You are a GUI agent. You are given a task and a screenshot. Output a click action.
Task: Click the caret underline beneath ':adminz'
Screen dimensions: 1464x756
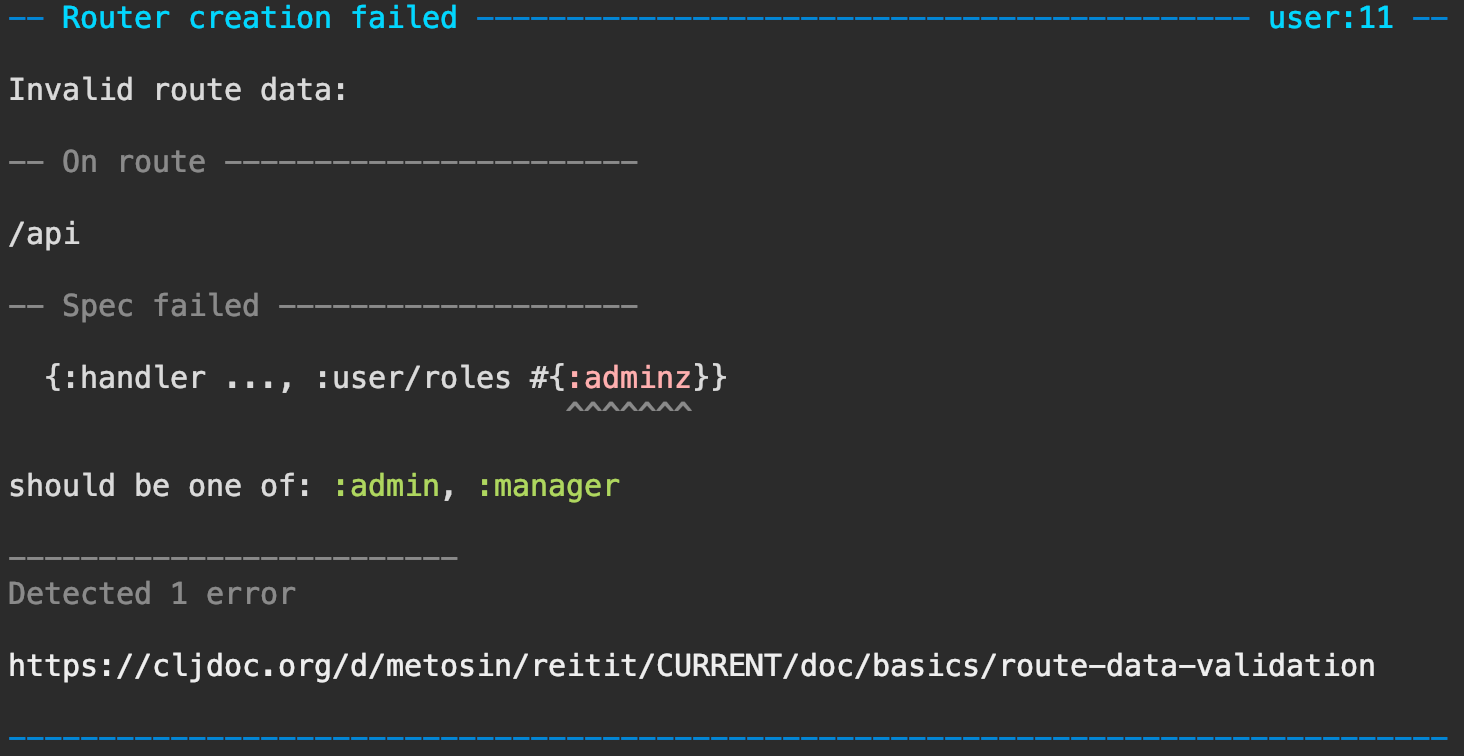pyautogui.click(x=629, y=408)
